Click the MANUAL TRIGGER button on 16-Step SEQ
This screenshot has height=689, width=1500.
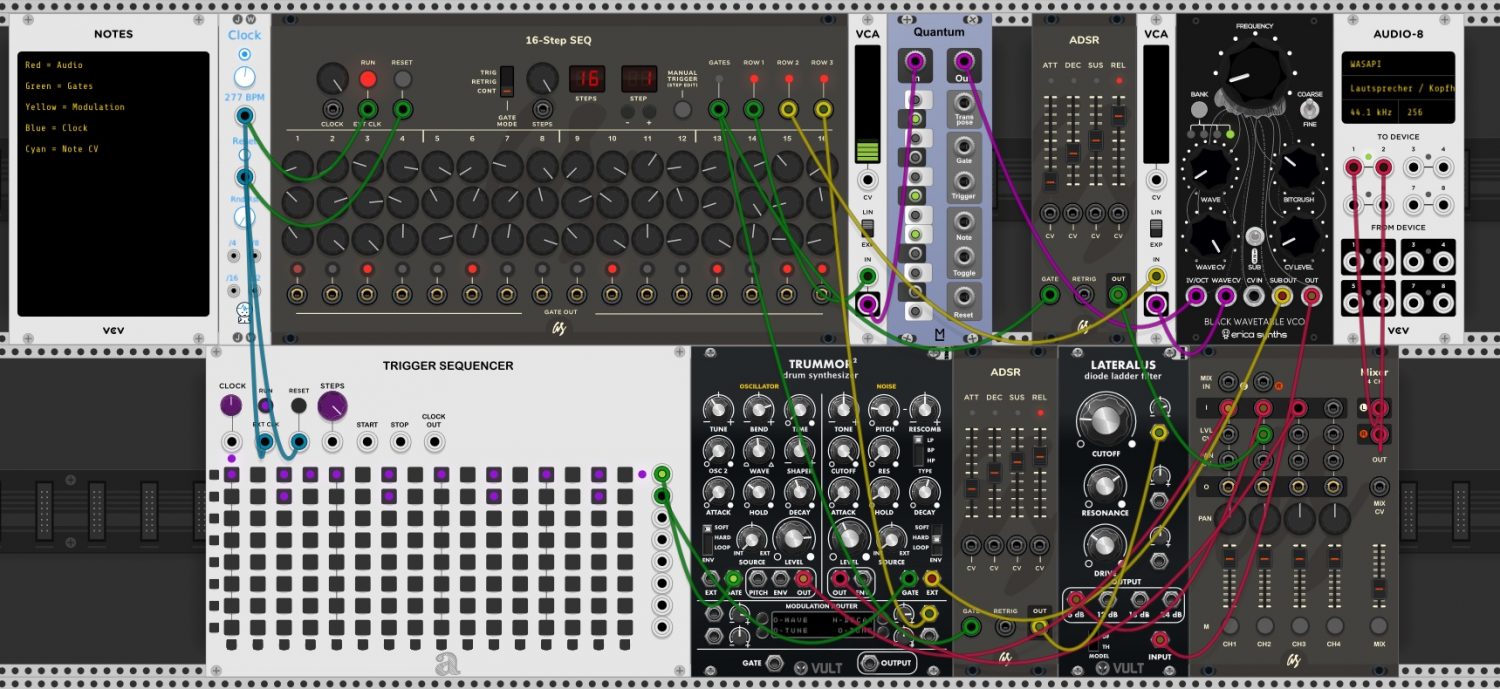click(x=683, y=109)
